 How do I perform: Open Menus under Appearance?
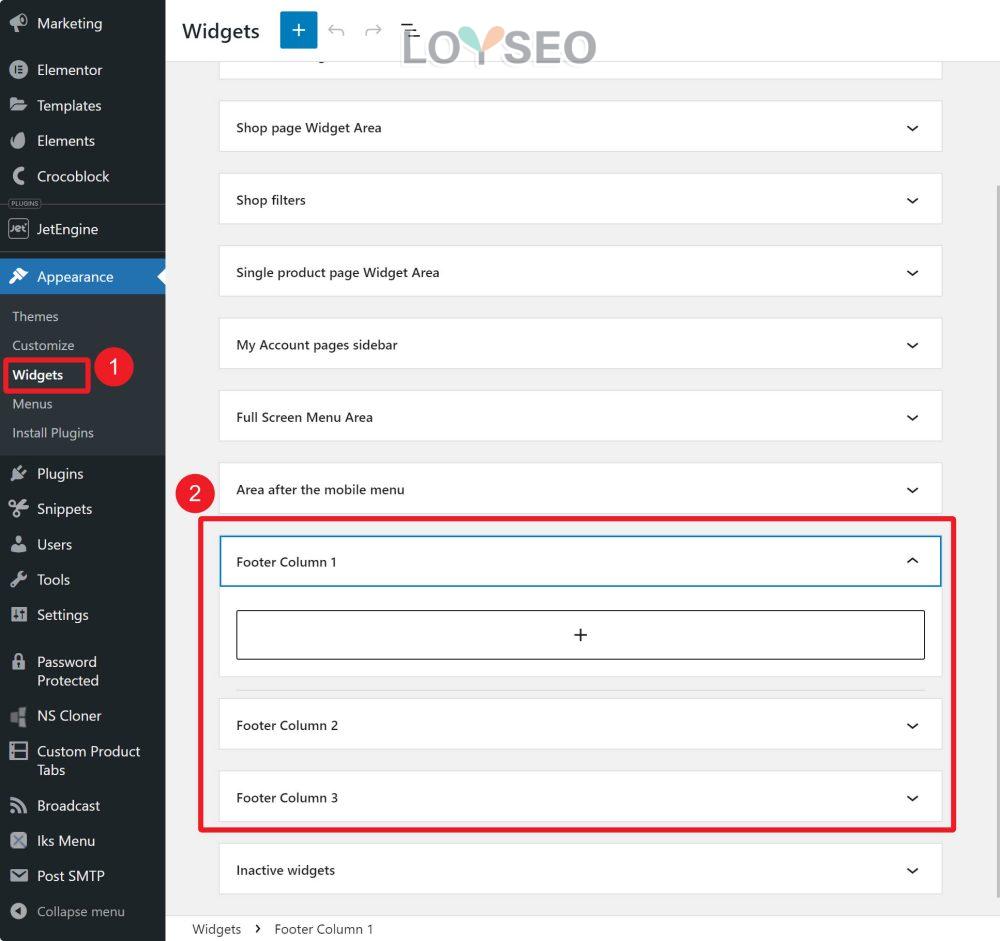tap(32, 404)
